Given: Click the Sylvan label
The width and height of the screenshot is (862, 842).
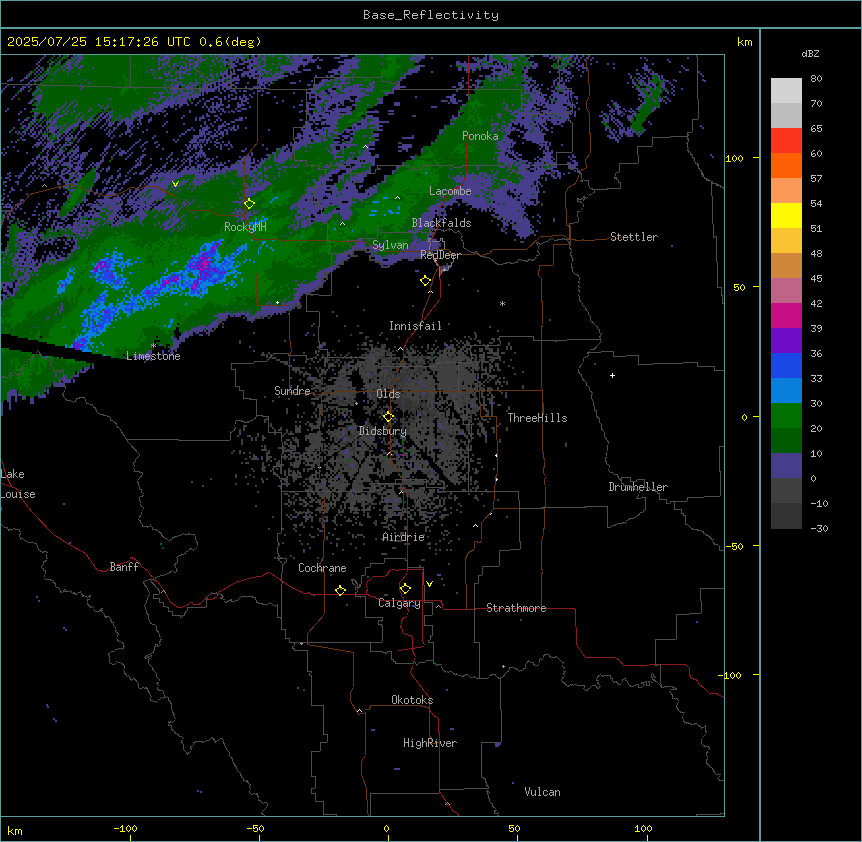Looking at the screenshot, I should coord(390,245).
